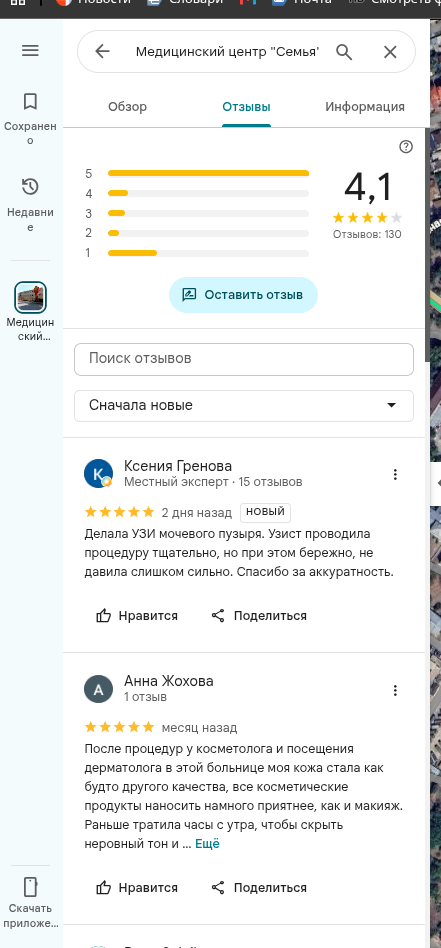This screenshot has height=948, width=441.
Task: Switch to the Обзор tab
Action: pyautogui.click(x=128, y=107)
